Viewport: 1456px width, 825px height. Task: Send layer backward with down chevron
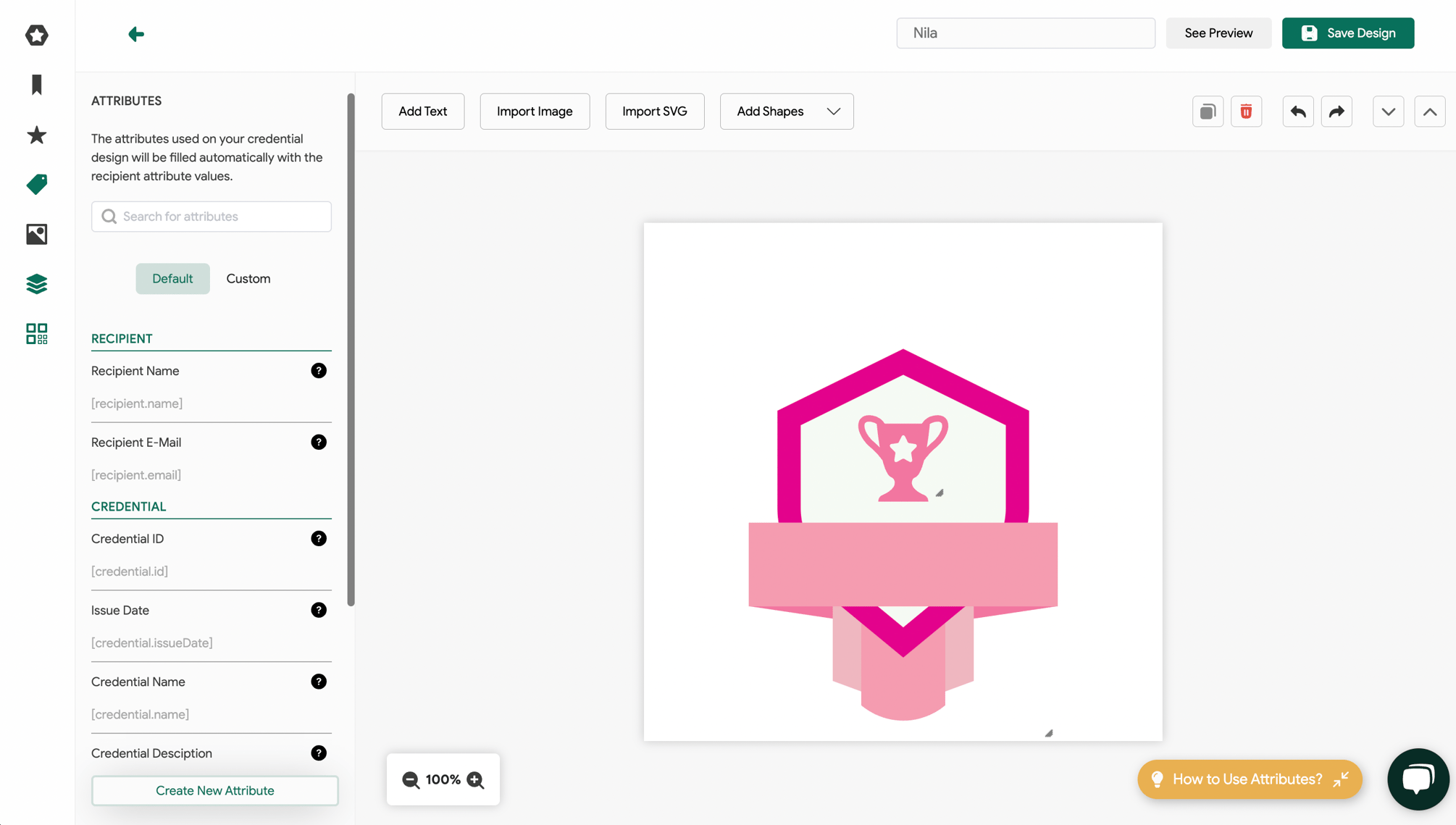(1389, 112)
